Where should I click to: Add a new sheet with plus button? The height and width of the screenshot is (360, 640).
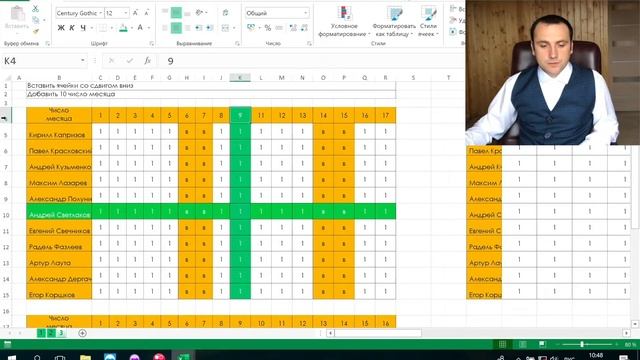coord(82,333)
